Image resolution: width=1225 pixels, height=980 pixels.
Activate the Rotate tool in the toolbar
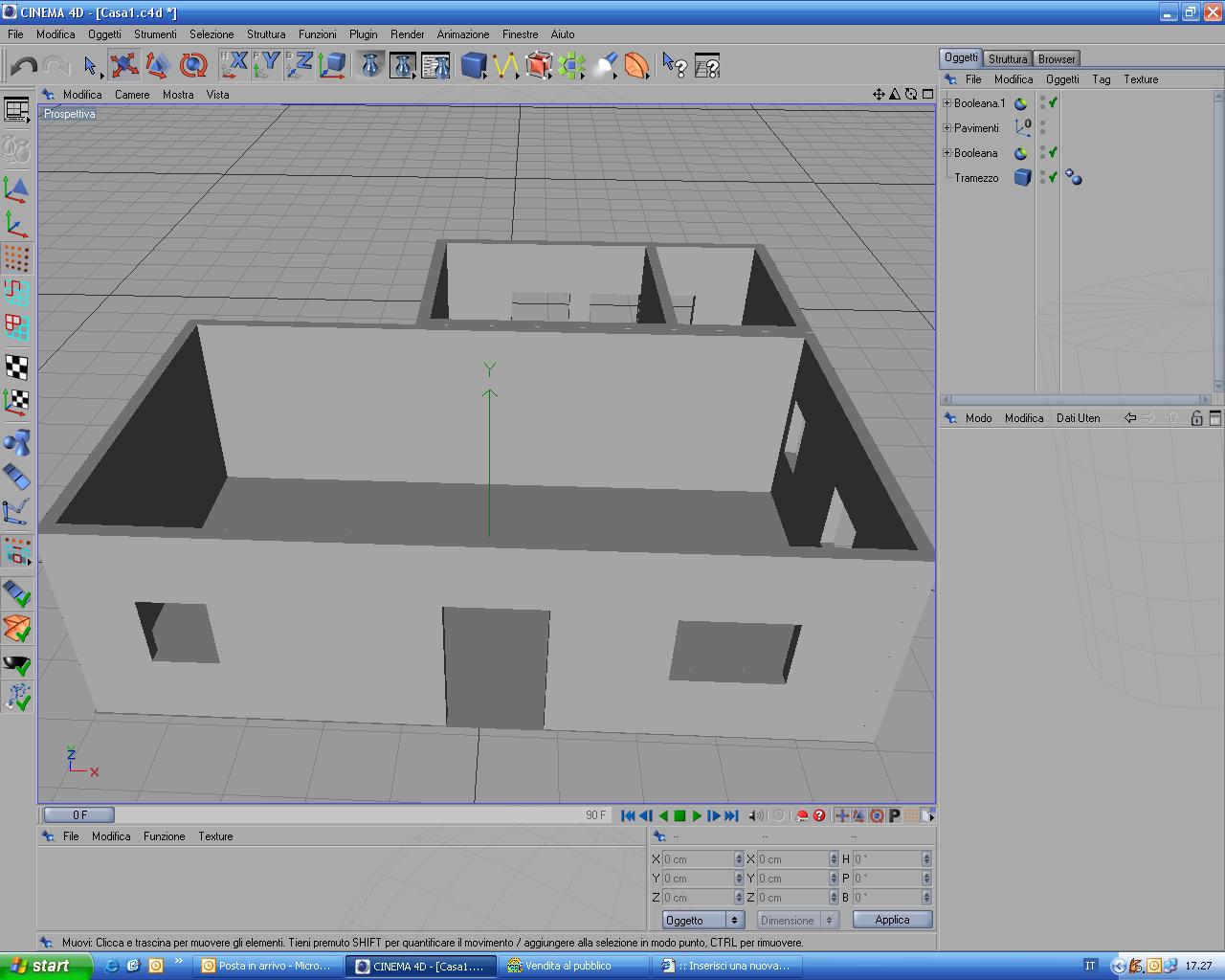192,65
